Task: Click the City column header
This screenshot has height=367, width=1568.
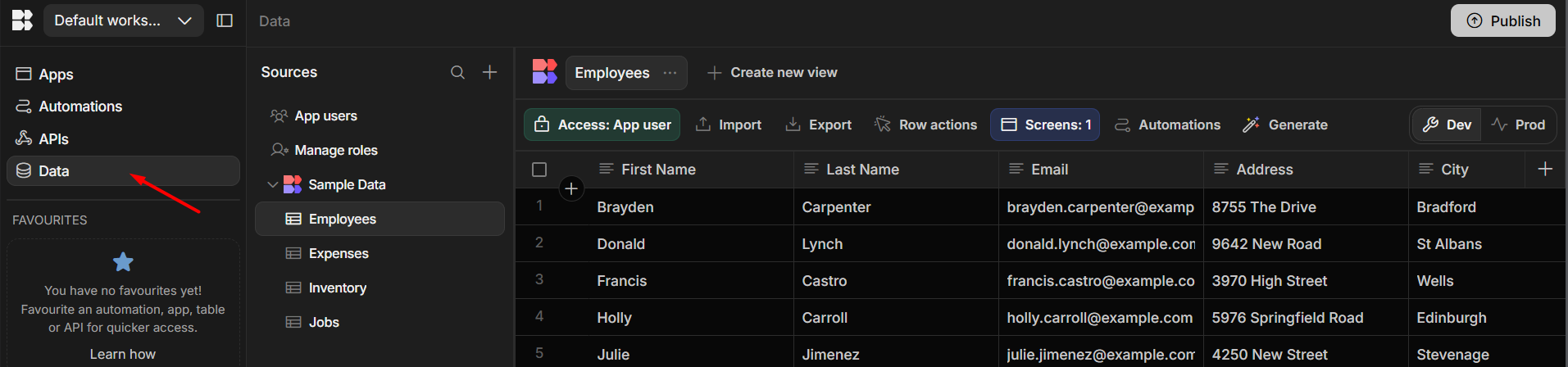Action: click(x=1467, y=170)
